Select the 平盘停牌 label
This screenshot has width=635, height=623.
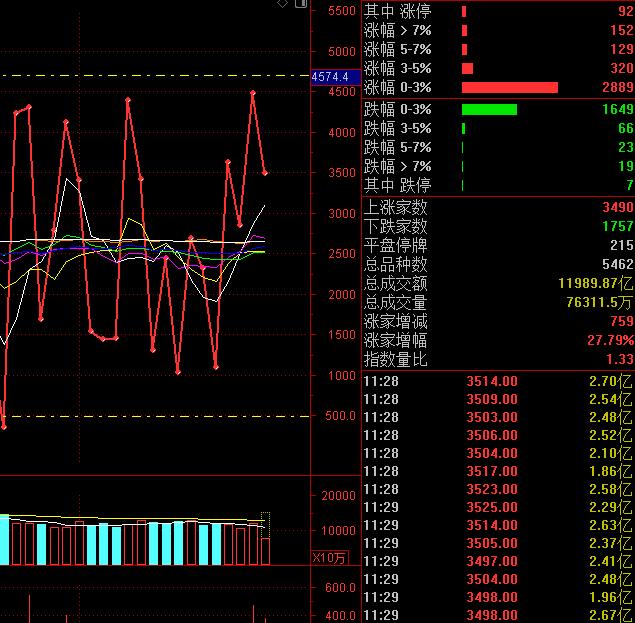395,245
